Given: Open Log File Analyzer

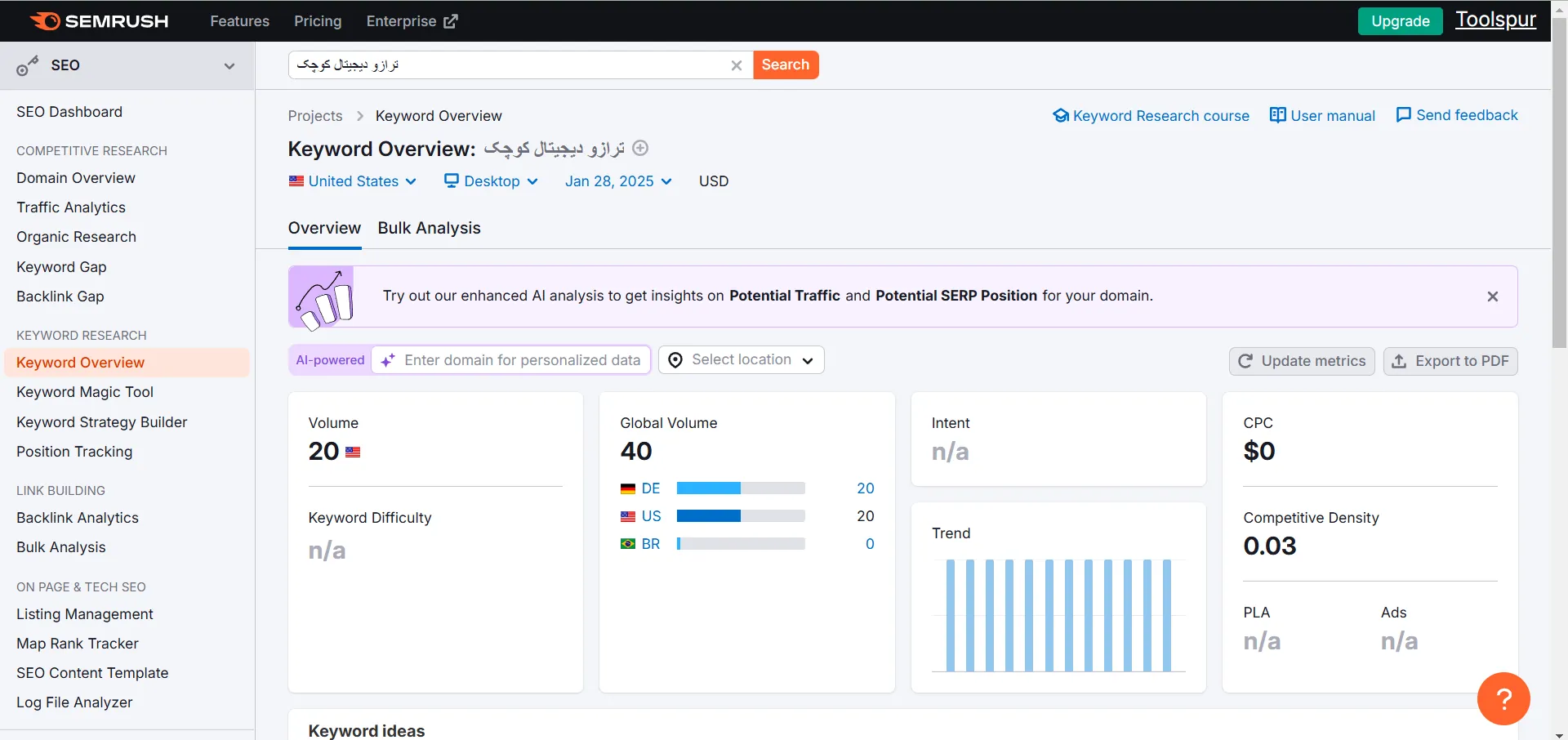Looking at the screenshot, I should 74,702.
